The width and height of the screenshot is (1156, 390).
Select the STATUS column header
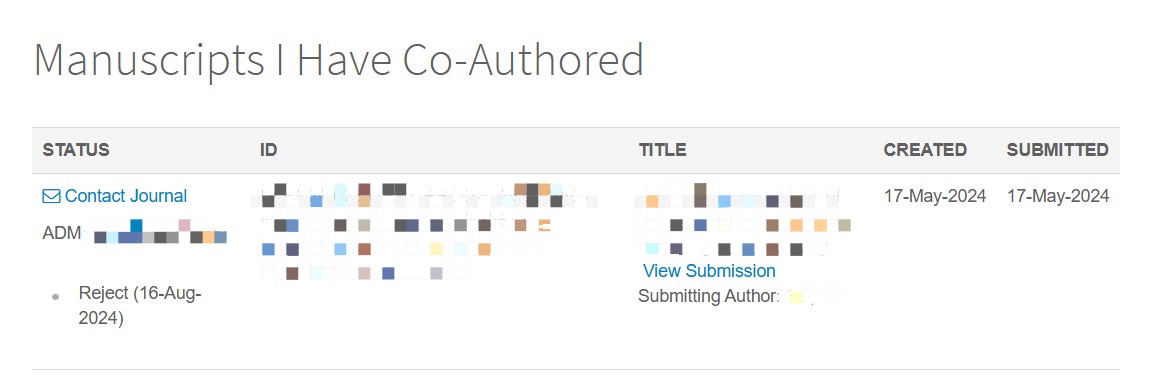click(76, 150)
